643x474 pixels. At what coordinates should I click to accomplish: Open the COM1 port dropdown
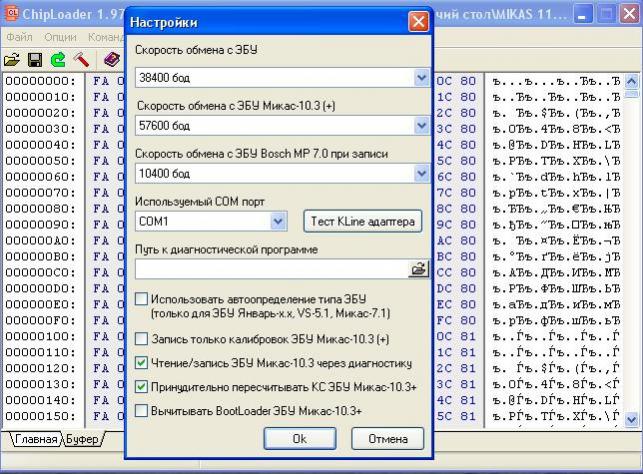[278, 221]
